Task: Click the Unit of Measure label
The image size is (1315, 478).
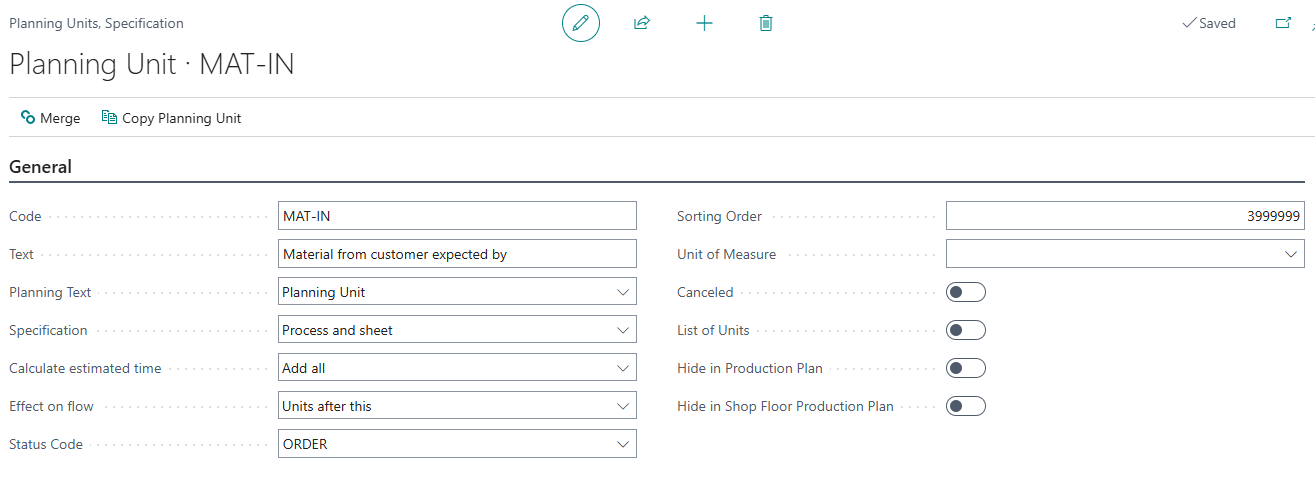Action: pos(726,254)
